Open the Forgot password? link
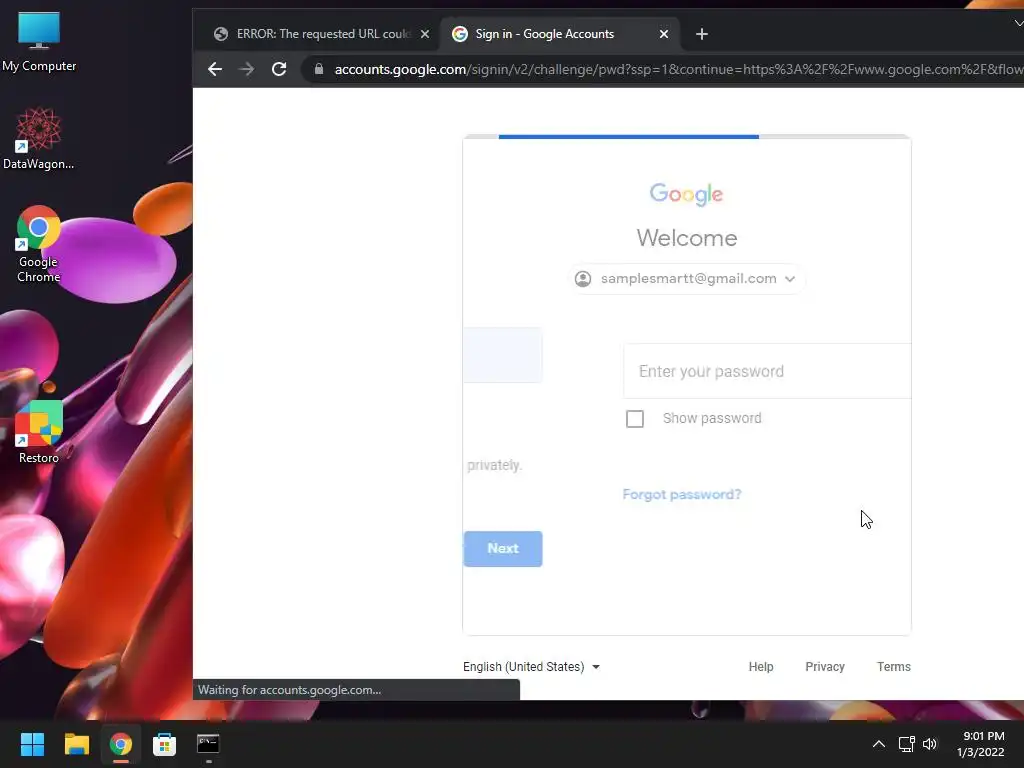This screenshot has width=1024, height=768. 682,494
